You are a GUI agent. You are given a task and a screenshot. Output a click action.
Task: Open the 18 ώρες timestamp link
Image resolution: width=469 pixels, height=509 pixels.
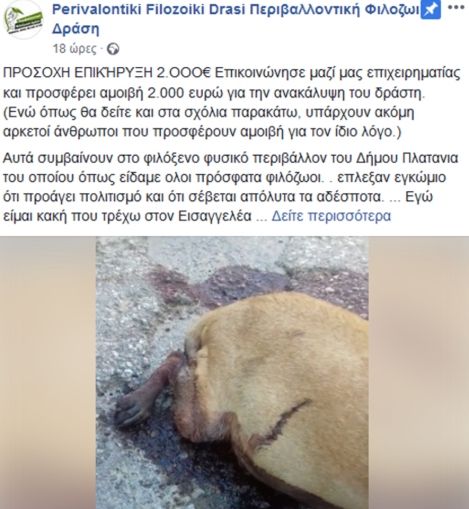point(75,49)
